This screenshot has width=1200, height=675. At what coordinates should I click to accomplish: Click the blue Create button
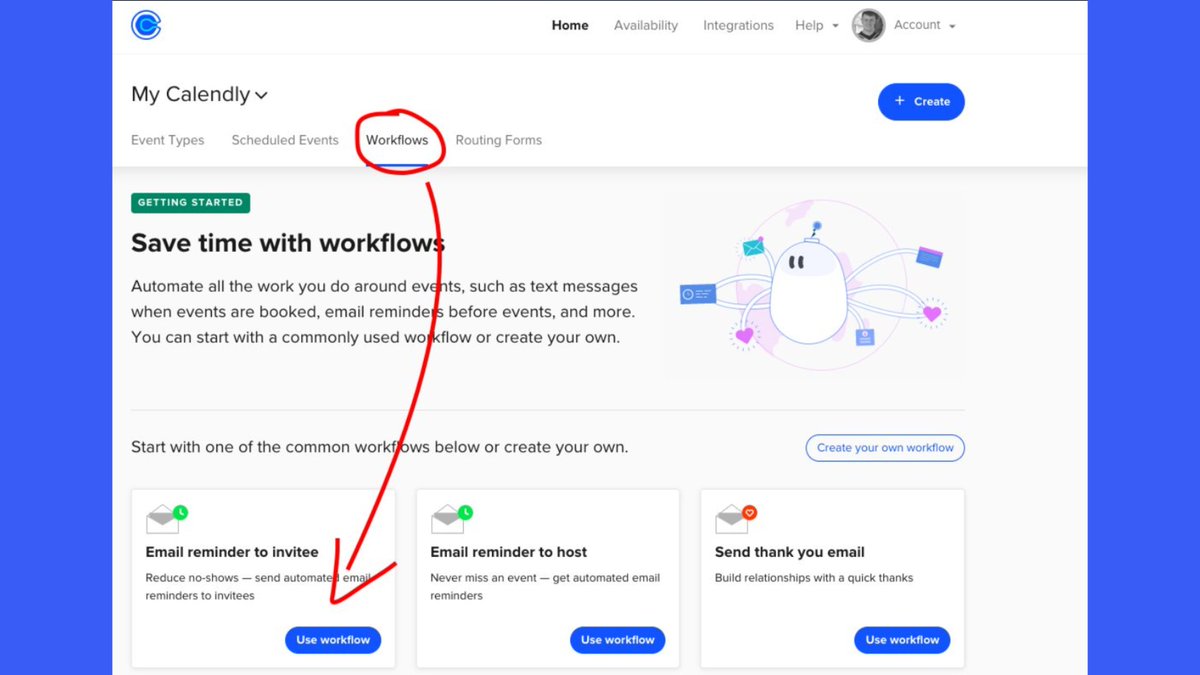point(921,101)
